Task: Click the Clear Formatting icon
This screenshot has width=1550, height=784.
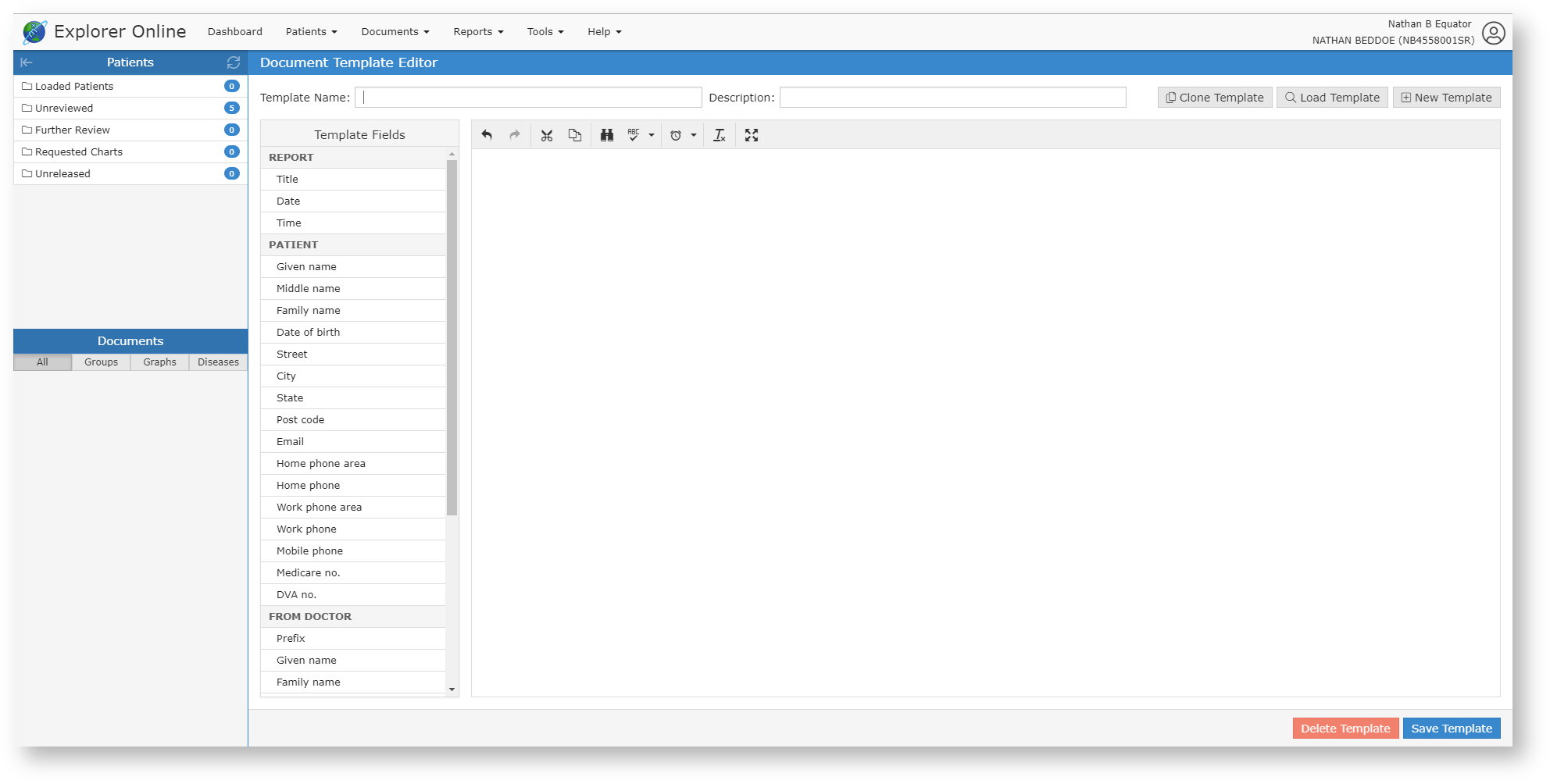Action: (720, 135)
